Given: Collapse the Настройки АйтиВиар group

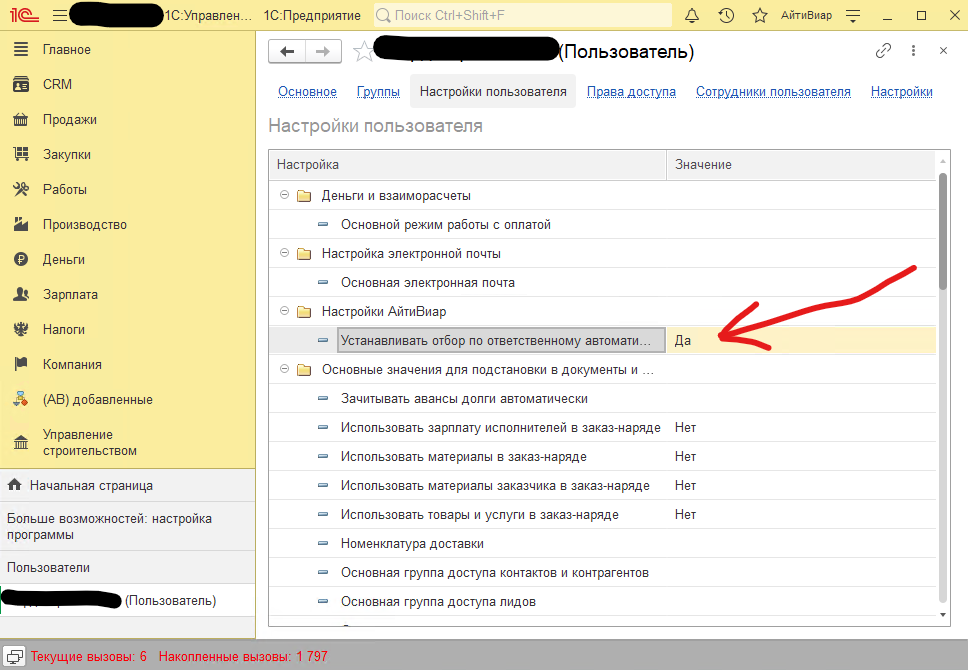Looking at the screenshot, I should point(284,311).
